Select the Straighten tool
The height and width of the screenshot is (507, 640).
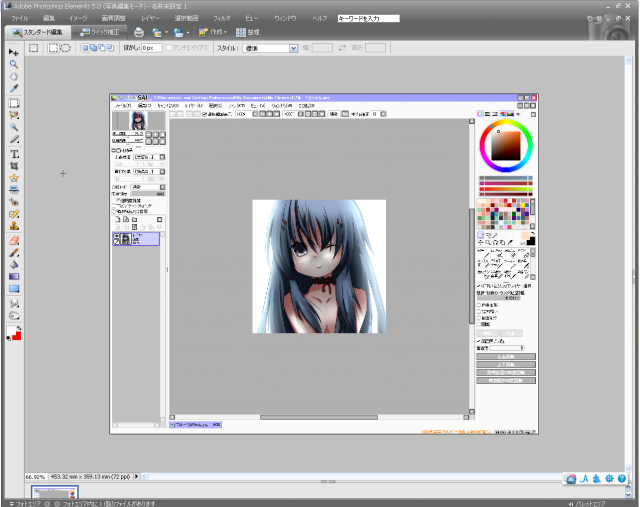pyautogui.click(x=14, y=190)
